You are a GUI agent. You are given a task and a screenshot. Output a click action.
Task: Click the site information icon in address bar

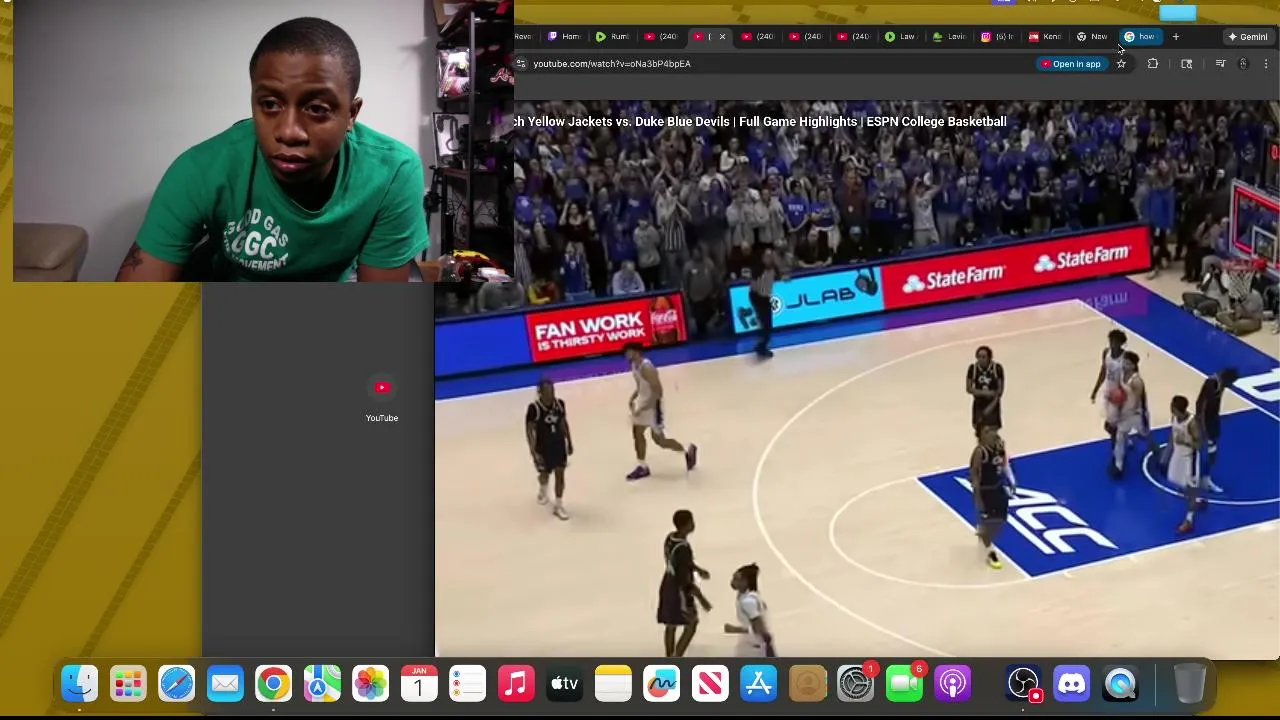pos(520,64)
